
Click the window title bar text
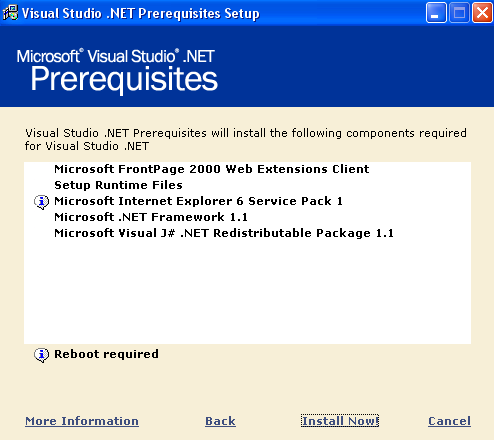coord(141,13)
